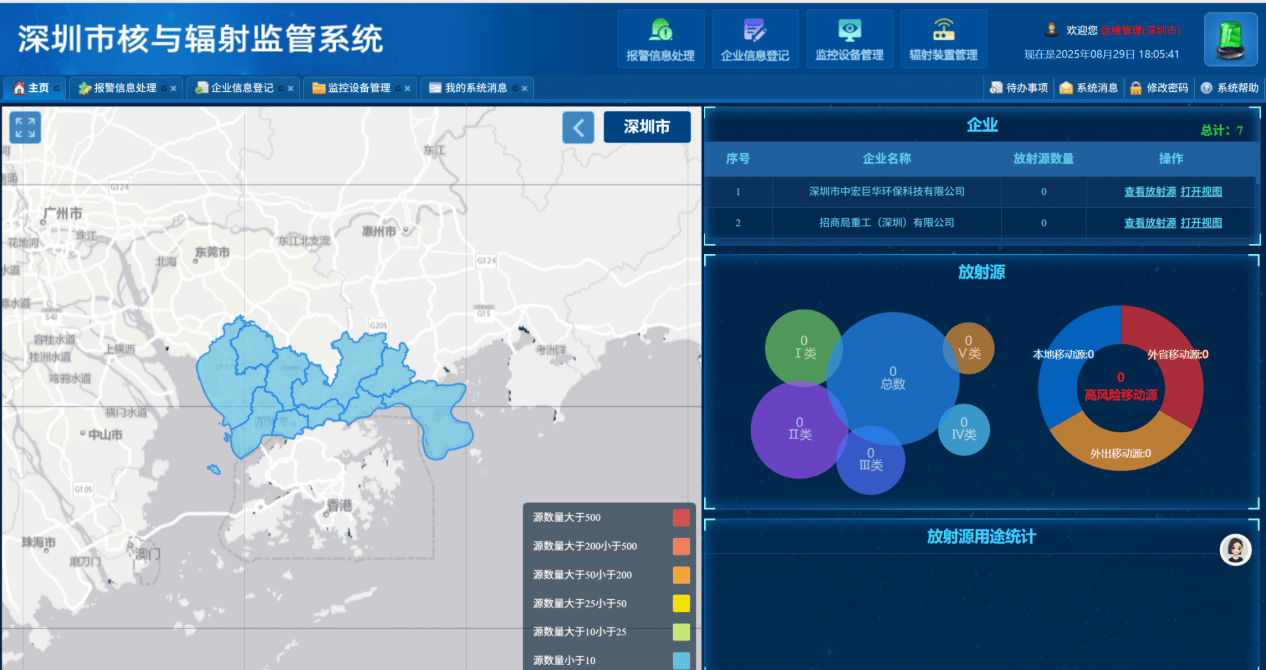This screenshot has width=1266, height=670.
Task: Click 查看放射源 for 招商局重工
Action: [1149, 223]
